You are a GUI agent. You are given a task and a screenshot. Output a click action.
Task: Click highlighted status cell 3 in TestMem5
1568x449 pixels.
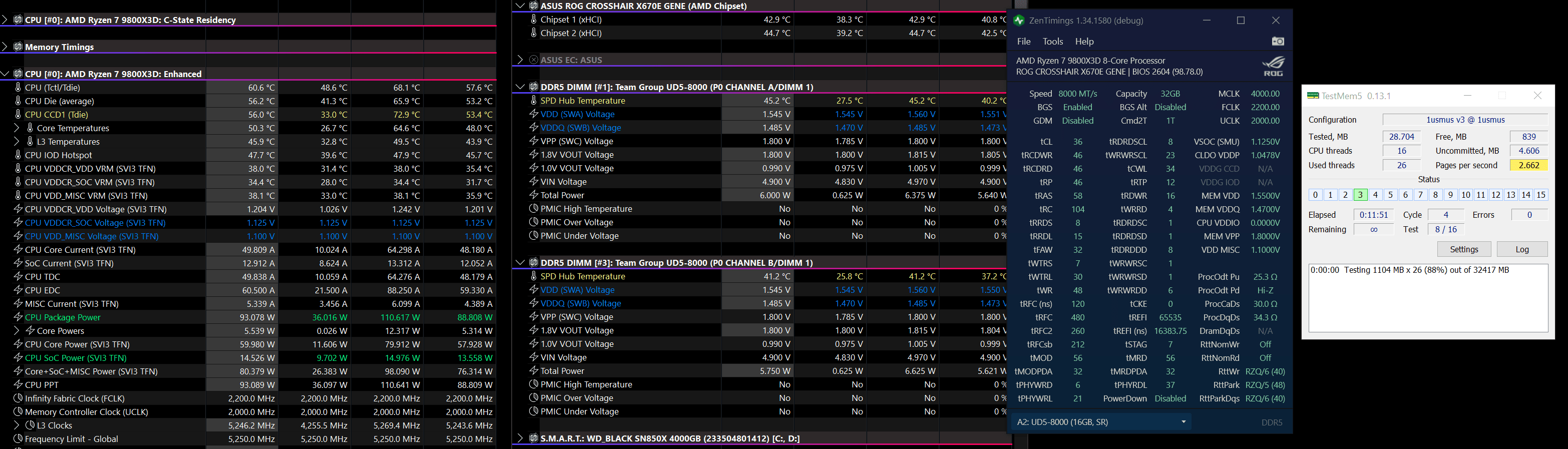click(1360, 195)
